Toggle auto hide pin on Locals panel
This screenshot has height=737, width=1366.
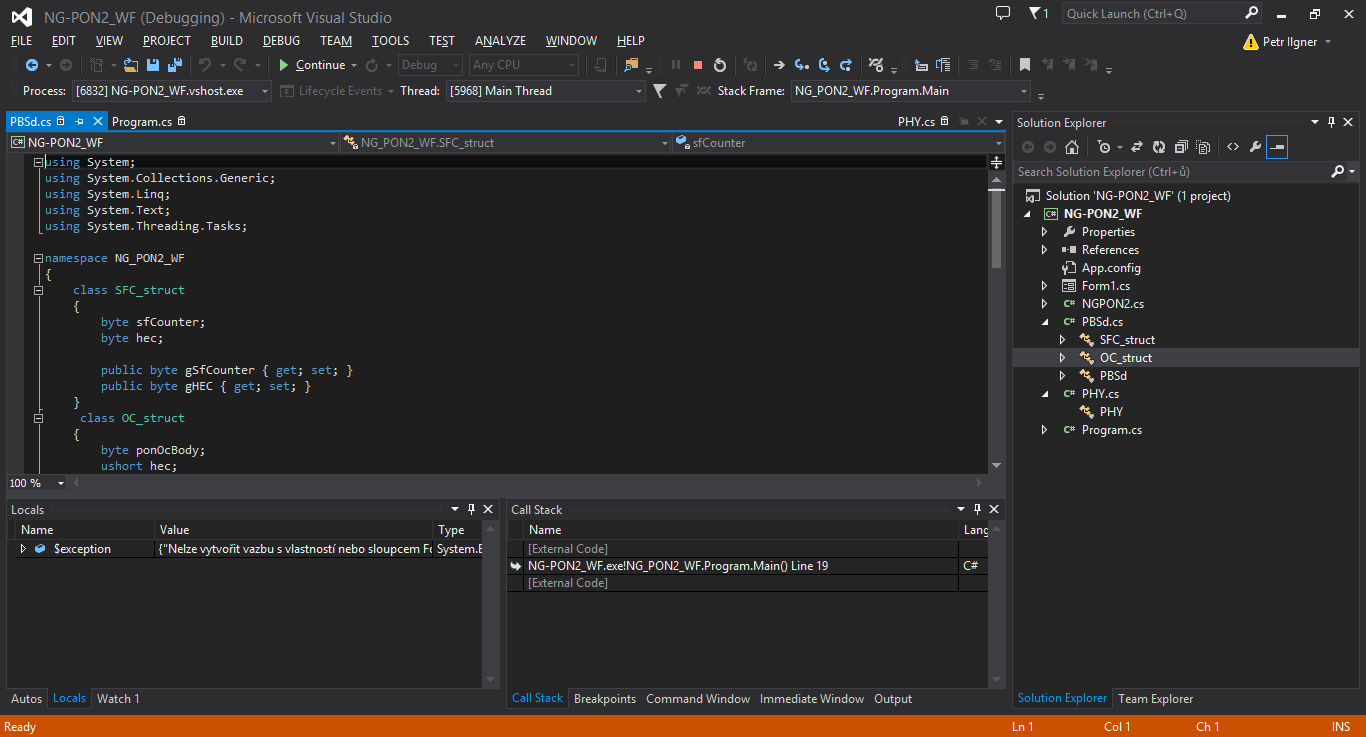click(x=472, y=509)
